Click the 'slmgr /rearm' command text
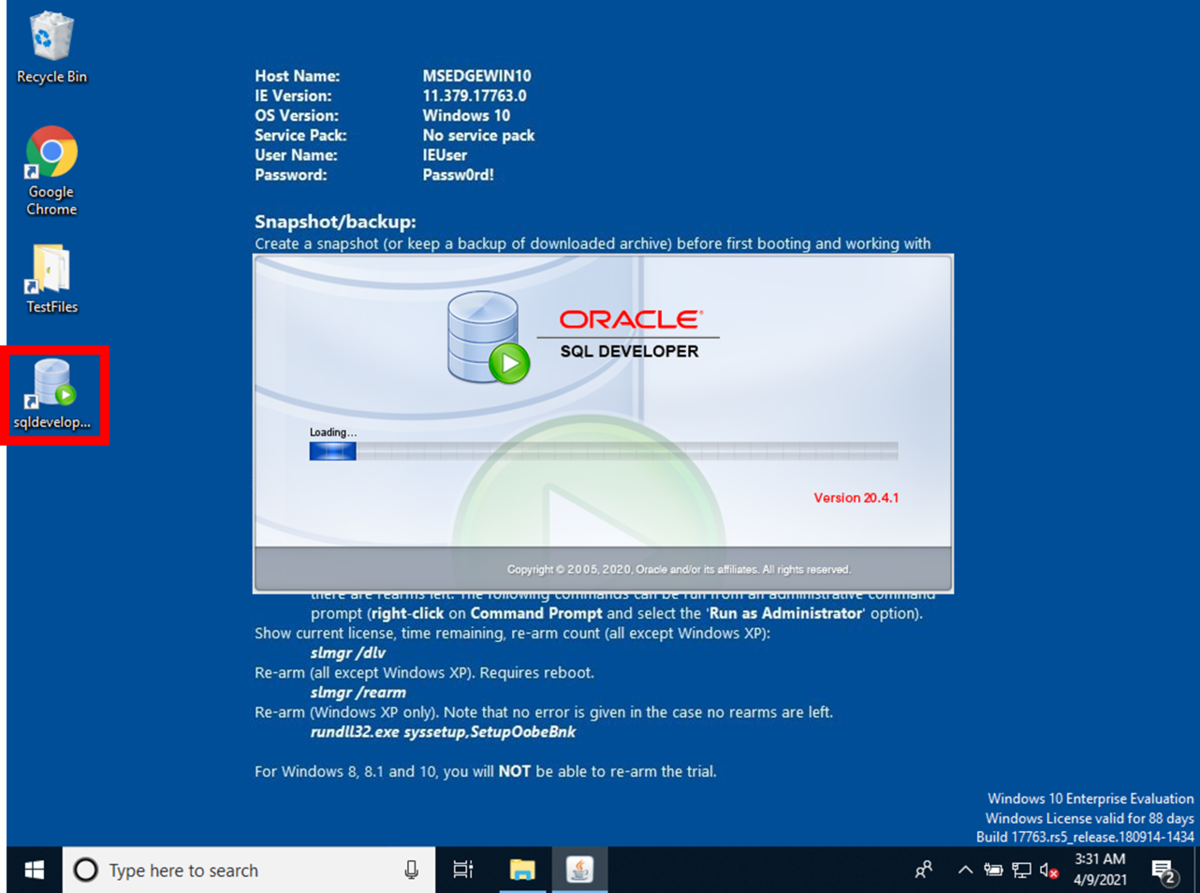Image resolution: width=1200 pixels, height=893 pixels. point(358,692)
